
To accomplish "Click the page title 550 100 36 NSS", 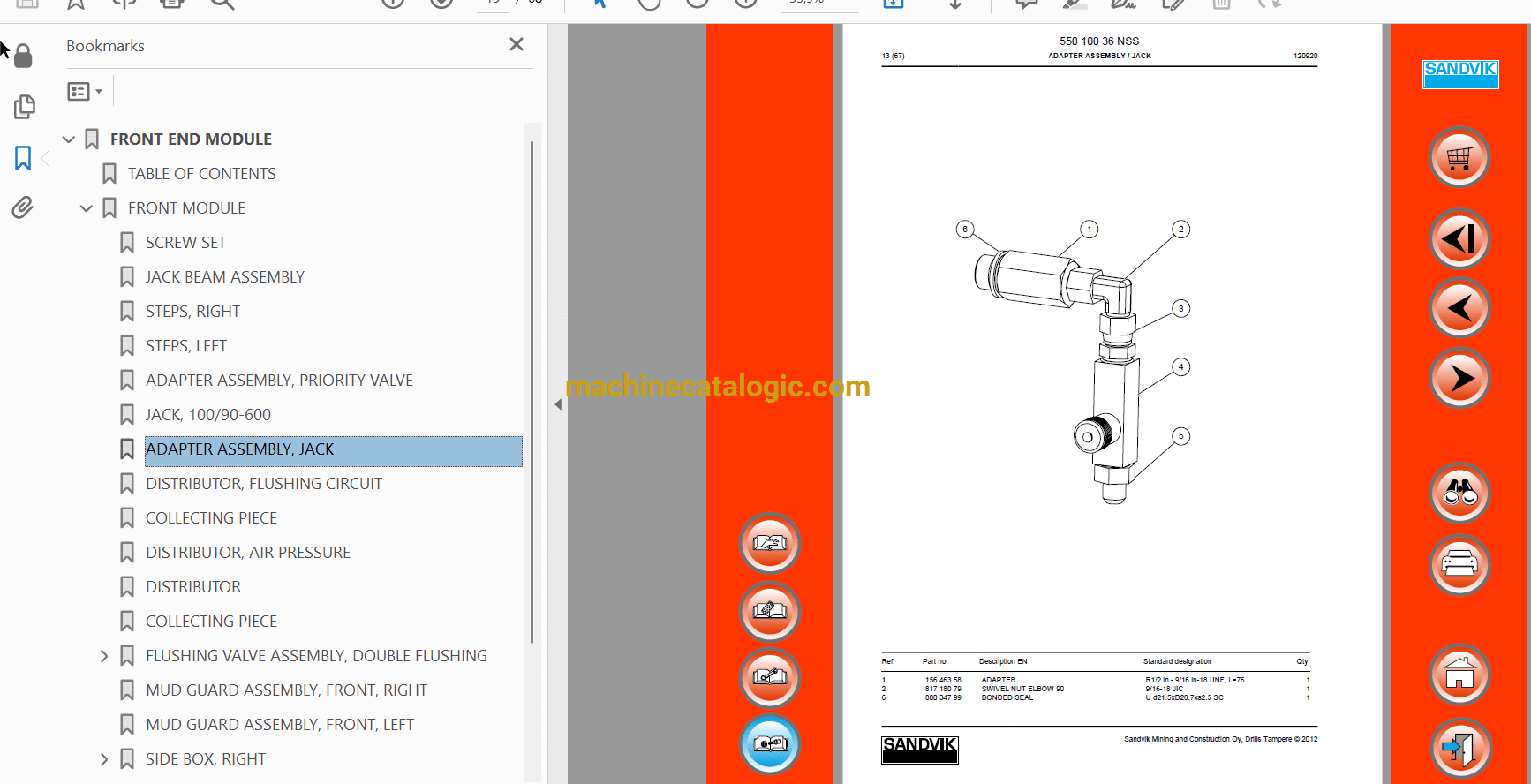I will [1099, 41].
